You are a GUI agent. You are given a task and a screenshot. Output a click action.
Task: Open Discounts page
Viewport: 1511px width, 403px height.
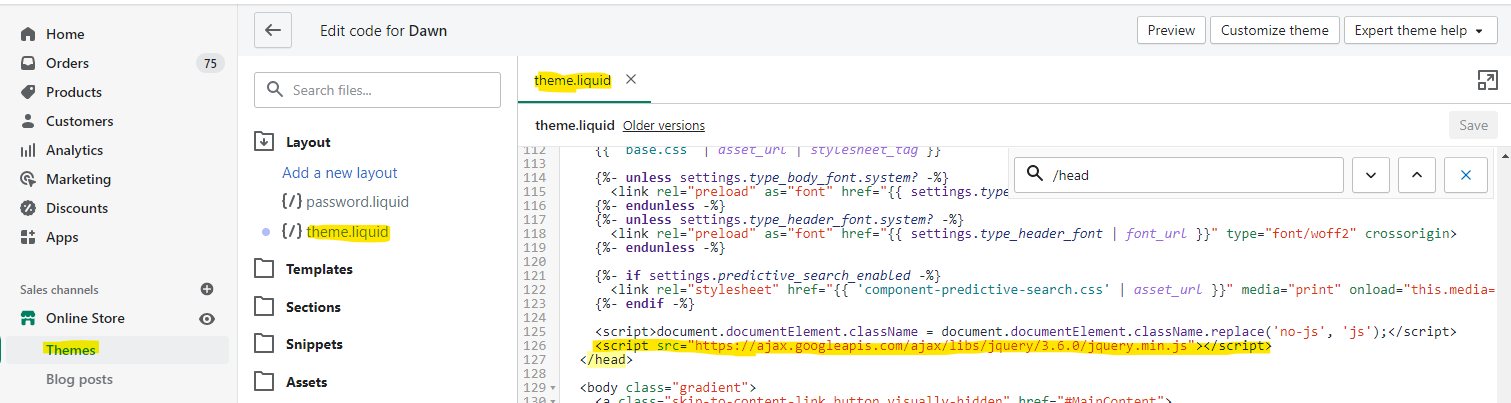77,208
